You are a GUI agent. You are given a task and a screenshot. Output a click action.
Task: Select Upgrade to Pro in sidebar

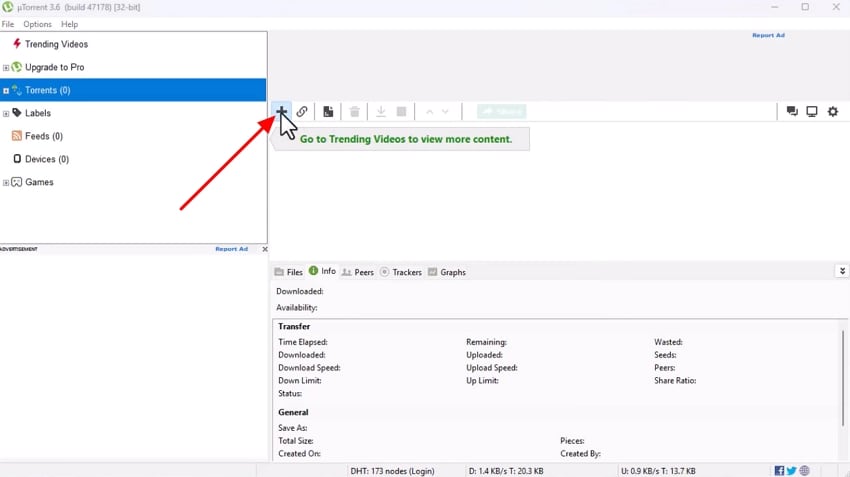coord(55,67)
